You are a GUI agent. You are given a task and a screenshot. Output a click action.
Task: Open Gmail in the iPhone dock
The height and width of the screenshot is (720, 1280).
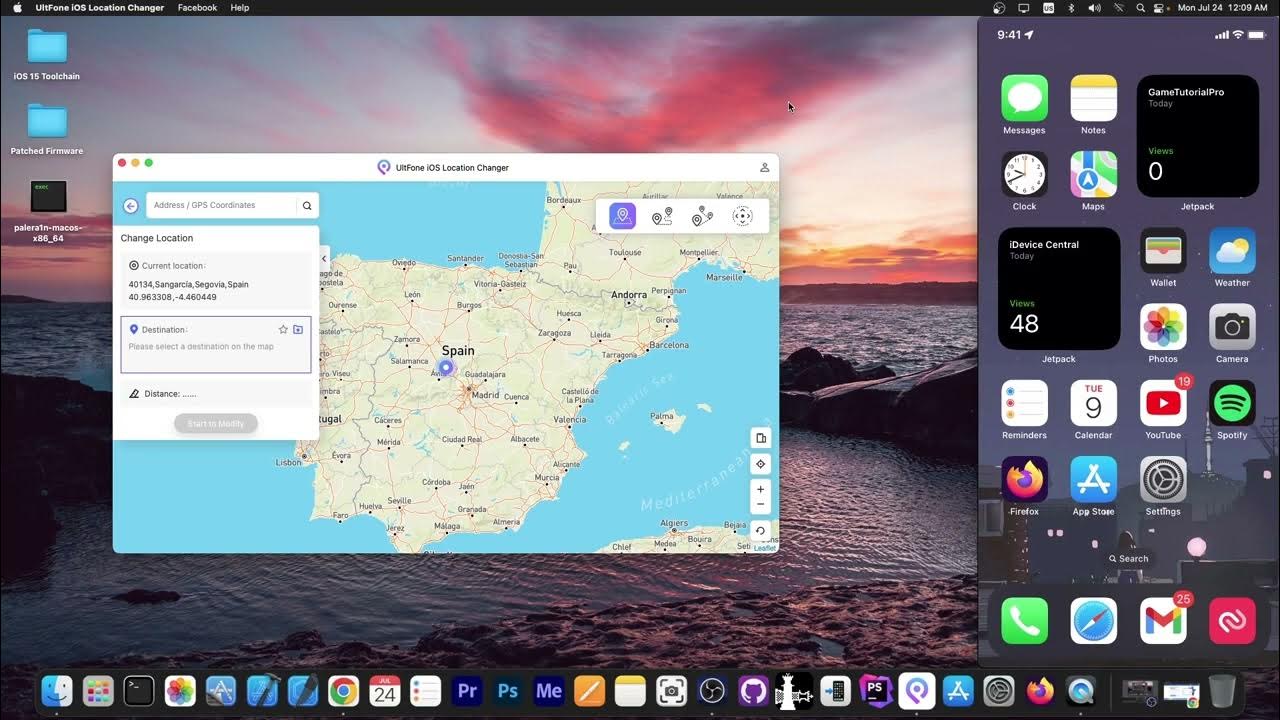point(1163,621)
